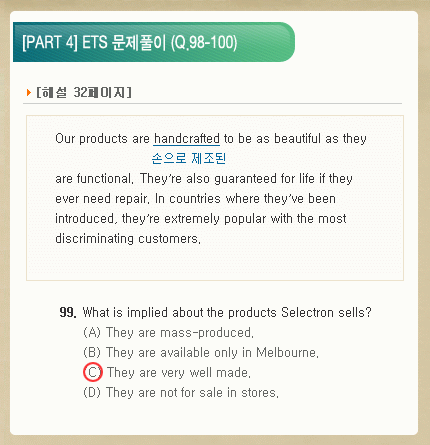This screenshot has width=430, height=445.
Task: Open the 해설 32페이지 section label
Action: (x=84, y=92)
